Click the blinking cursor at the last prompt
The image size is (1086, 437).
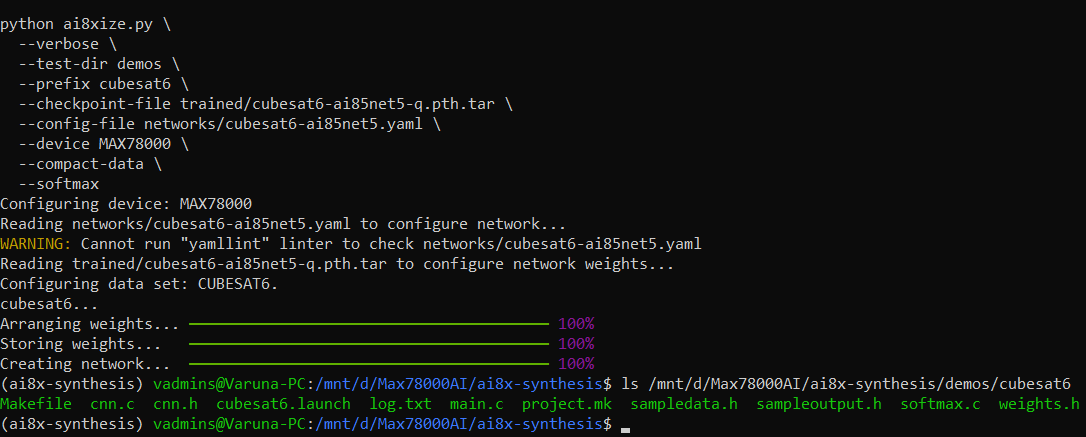tap(626, 425)
